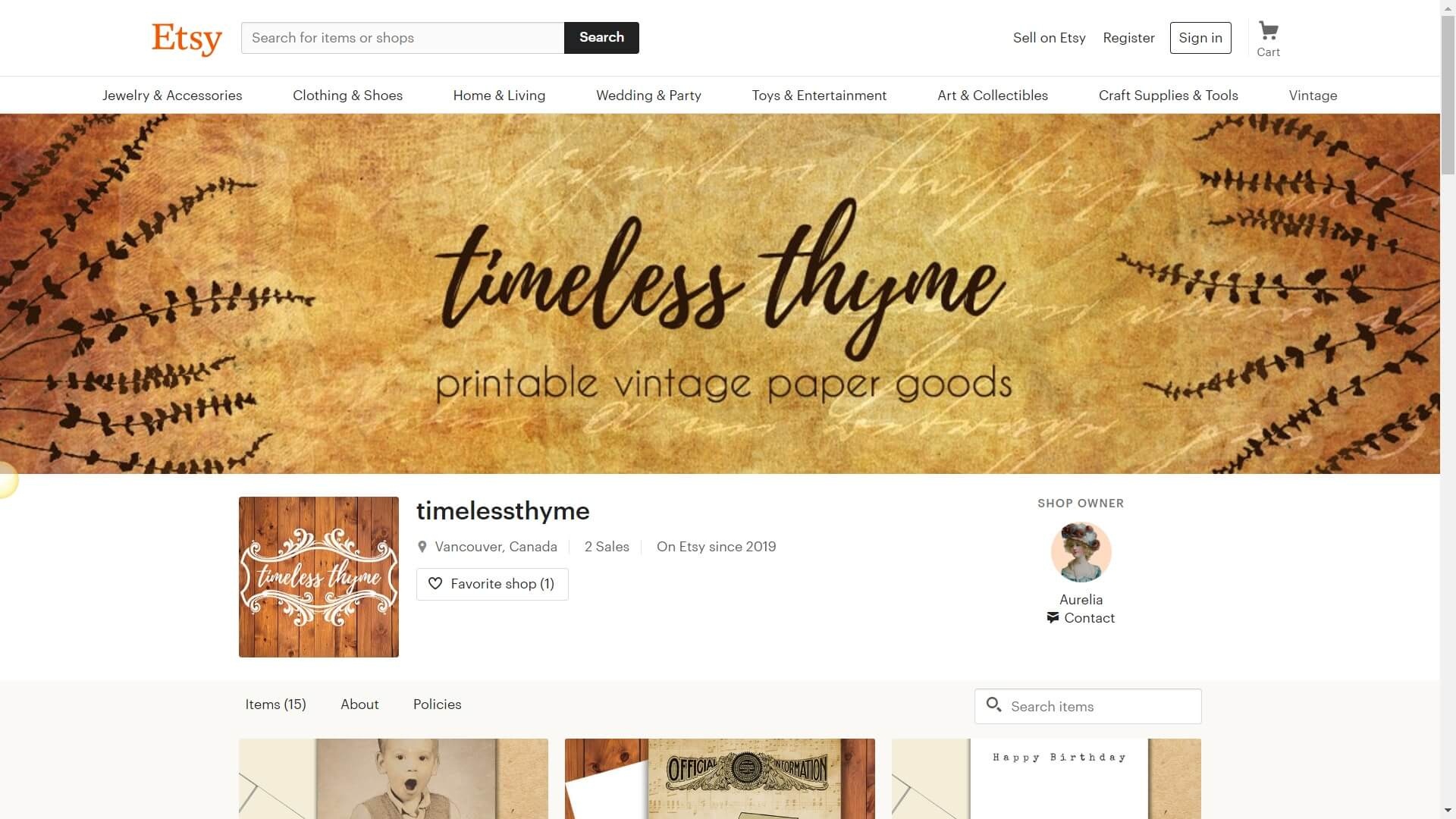The width and height of the screenshot is (1456, 819).
Task: Select the Items (15) tab
Action: coord(275,704)
